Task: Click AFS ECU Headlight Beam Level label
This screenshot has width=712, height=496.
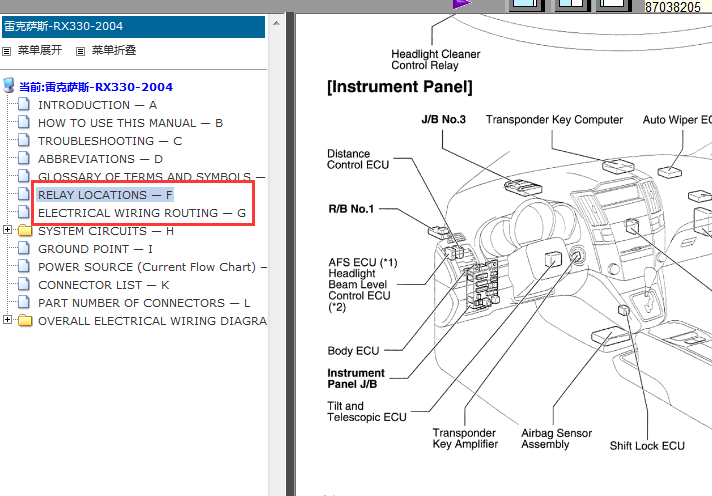Action: coord(362,284)
